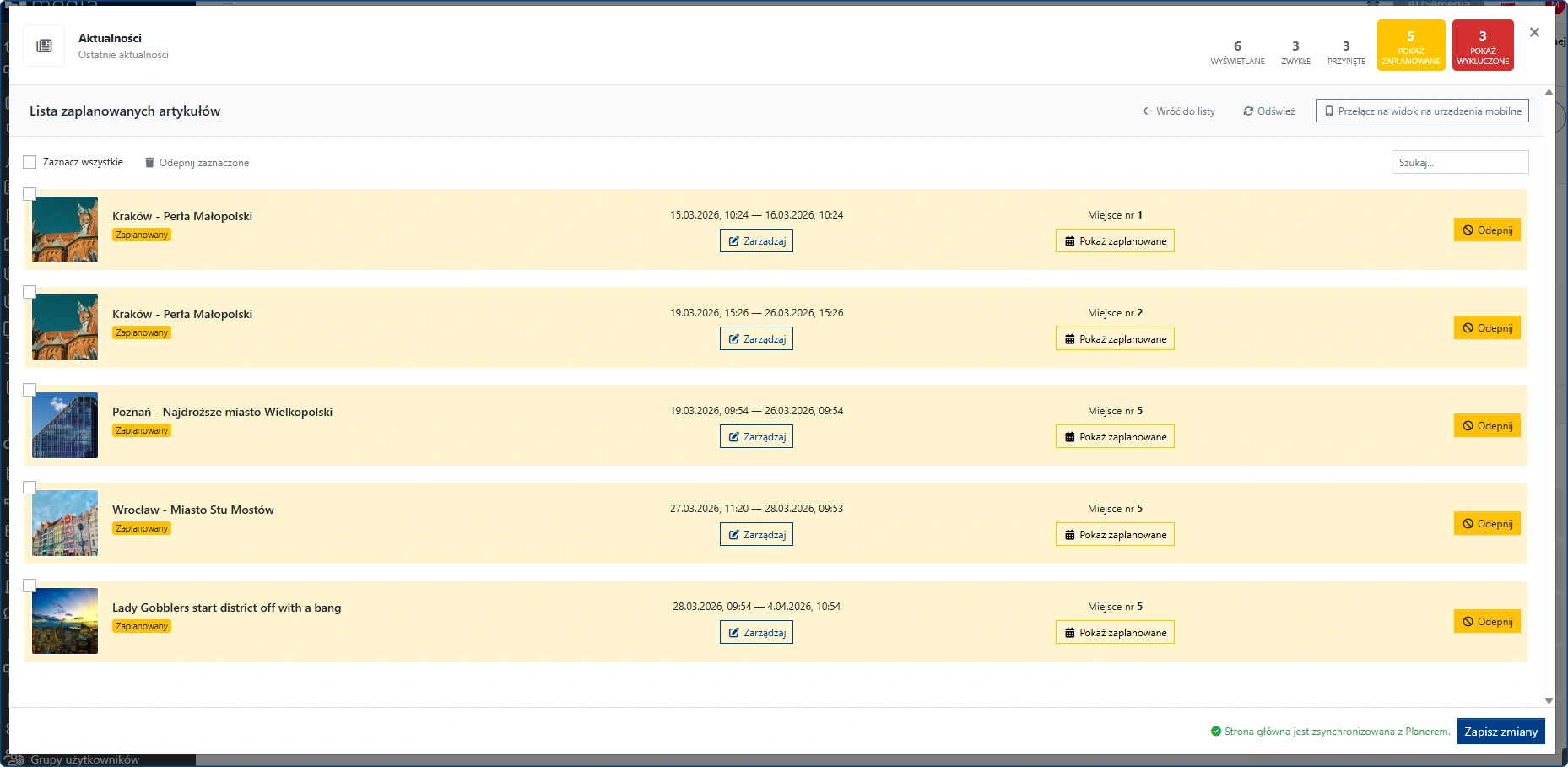Select the checkbox for Poznań article
This screenshot has width=1568, height=767.
[30, 390]
